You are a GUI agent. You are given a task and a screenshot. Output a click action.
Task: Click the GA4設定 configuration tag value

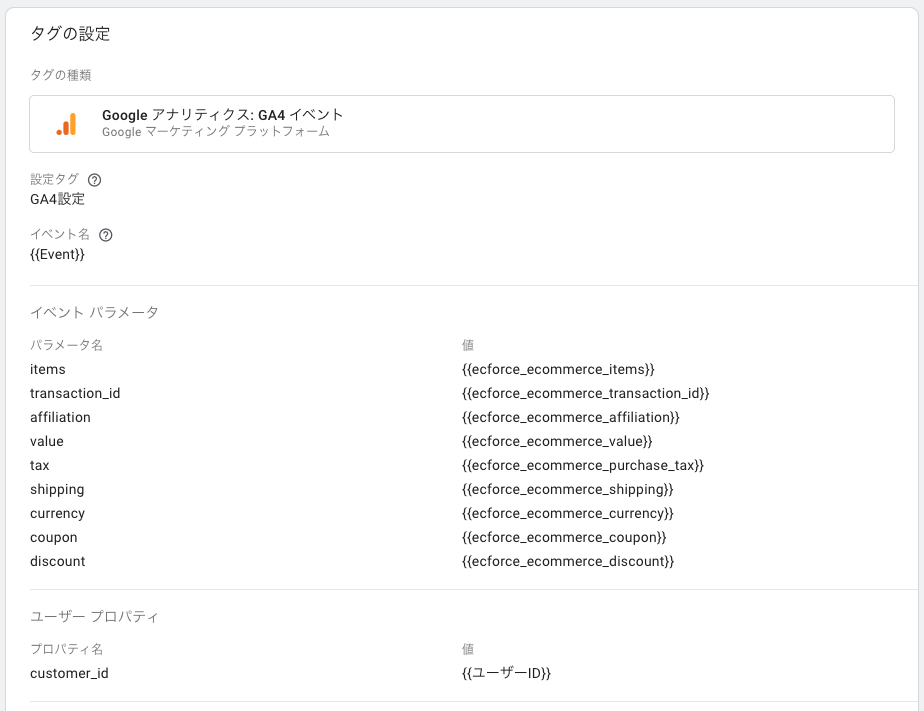[x=57, y=199]
